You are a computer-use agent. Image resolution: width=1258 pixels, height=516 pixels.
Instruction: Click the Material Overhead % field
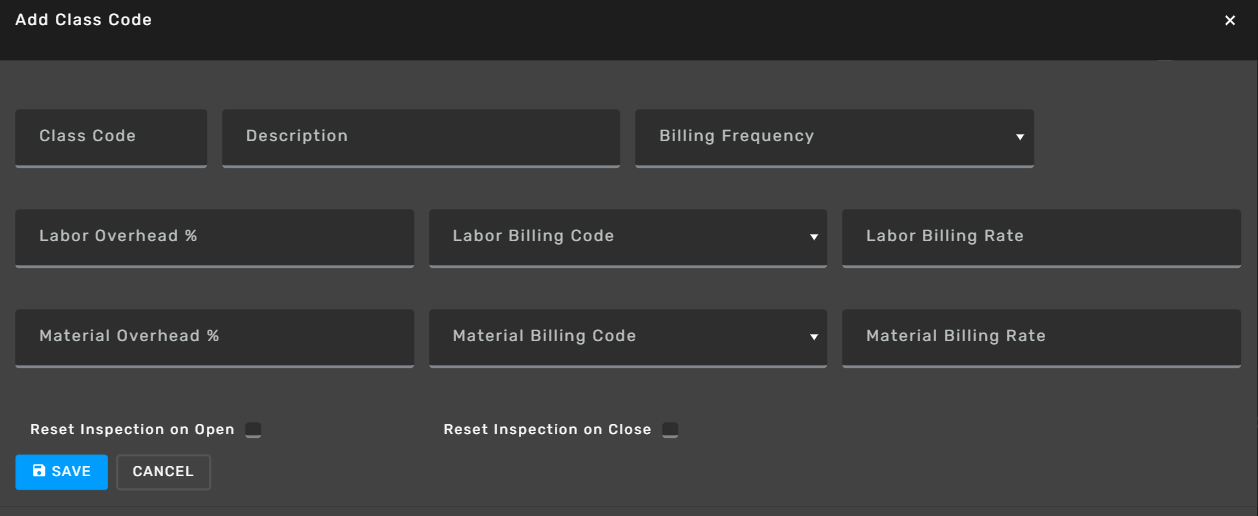coord(214,338)
